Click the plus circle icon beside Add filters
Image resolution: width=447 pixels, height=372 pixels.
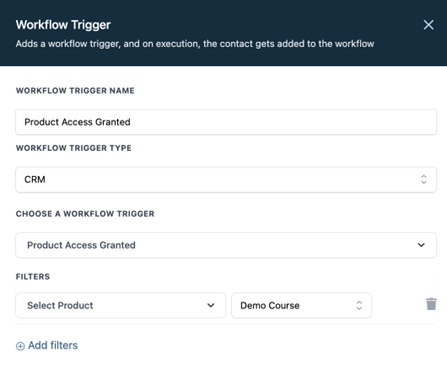pos(20,346)
